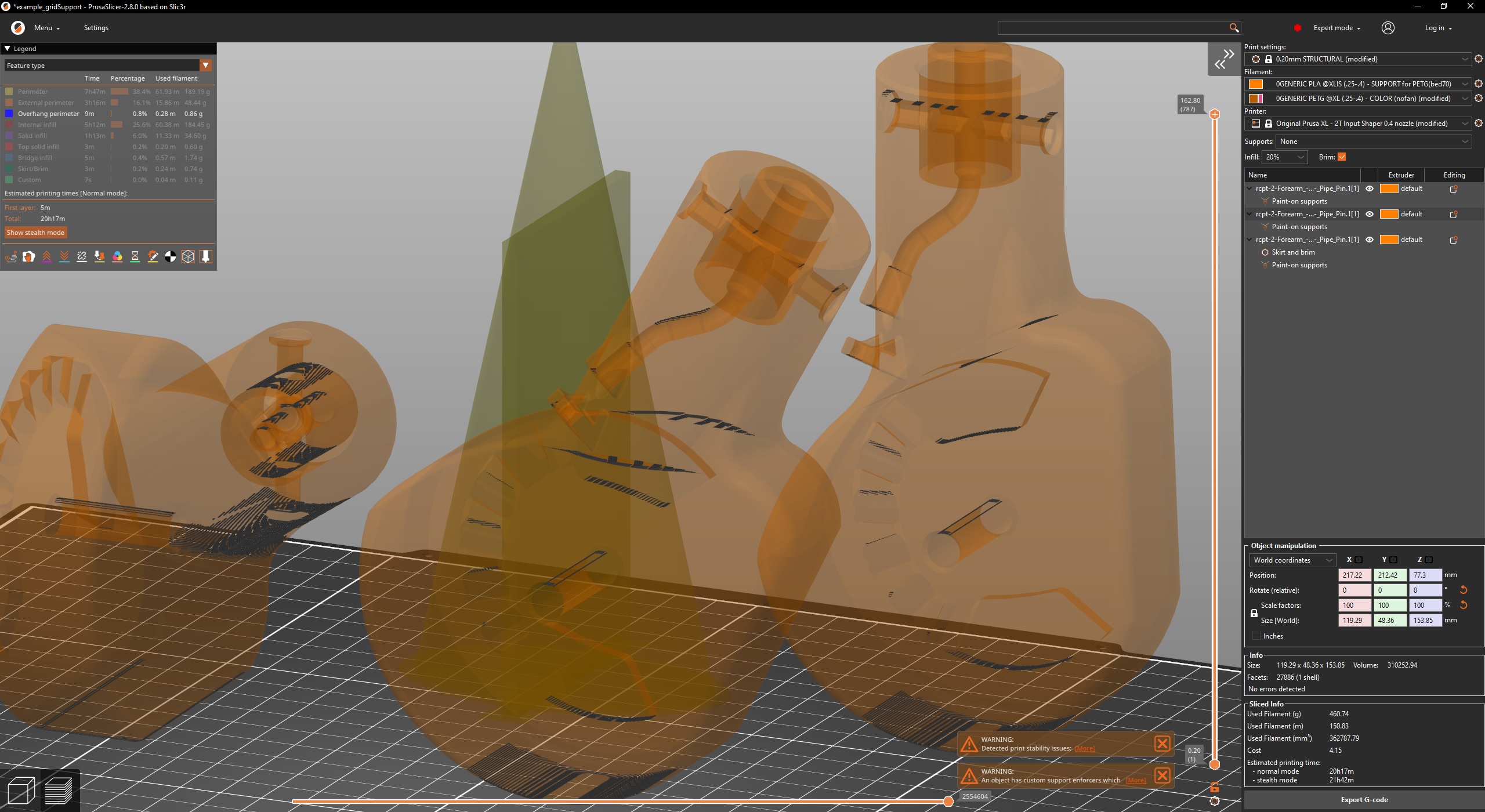Switch to sliced layers preview icon
This screenshot has height=812, width=1485.
coord(59,790)
